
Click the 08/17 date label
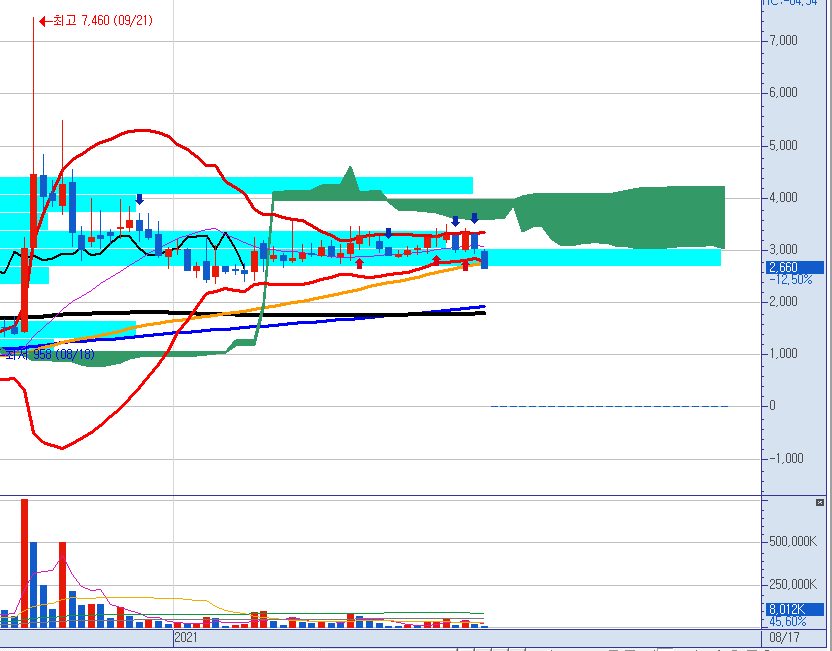[x=784, y=637]
